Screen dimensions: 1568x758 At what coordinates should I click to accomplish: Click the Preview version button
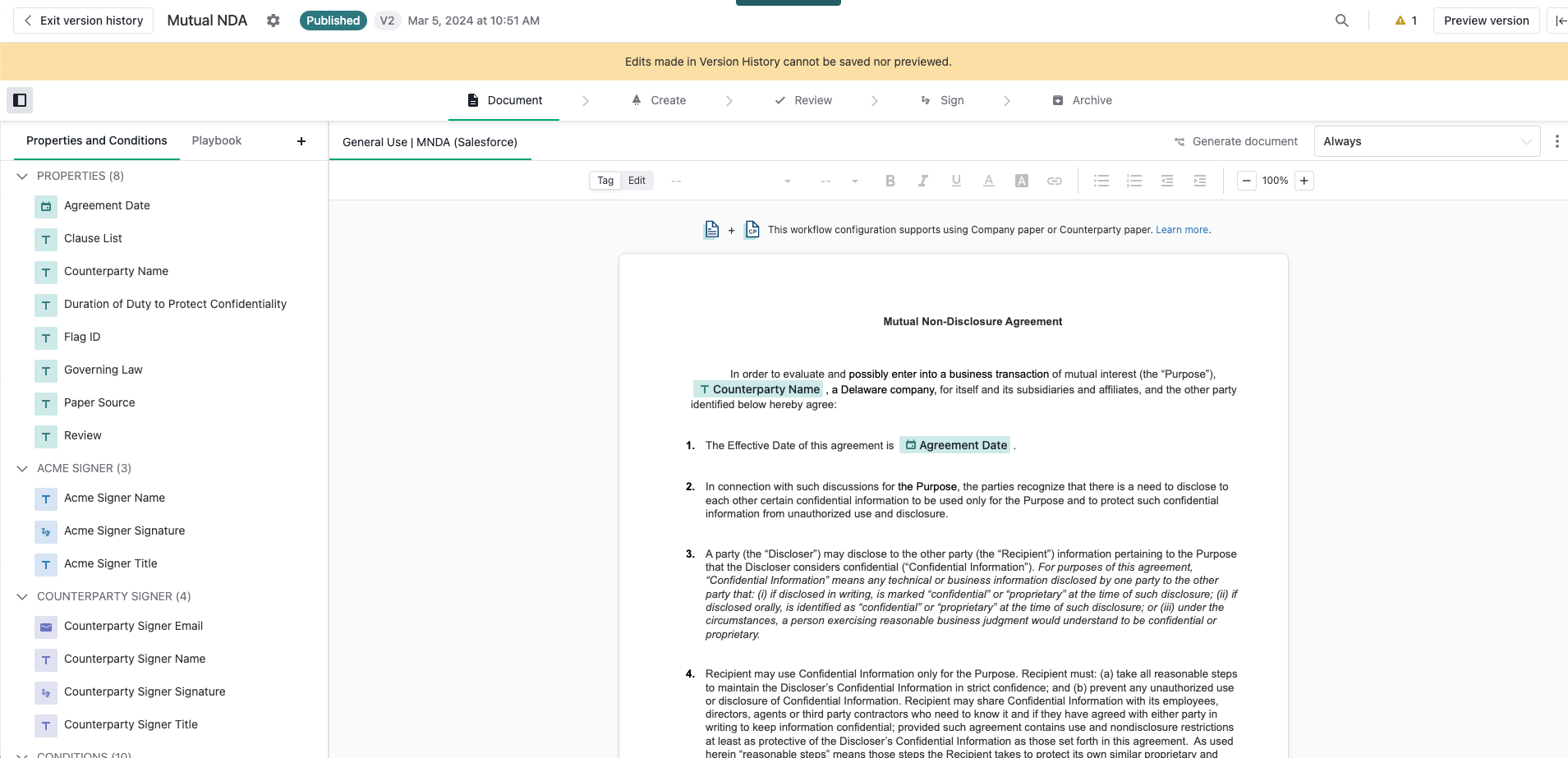(1487, 21)
